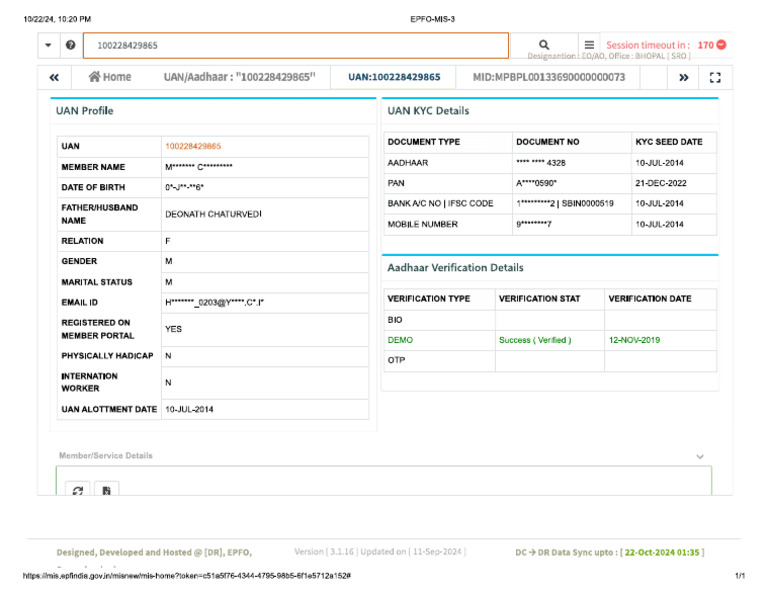Click the Version 3.1.16 footer text
The height and width of the screenshot is (594, 768).
(380, 552)
